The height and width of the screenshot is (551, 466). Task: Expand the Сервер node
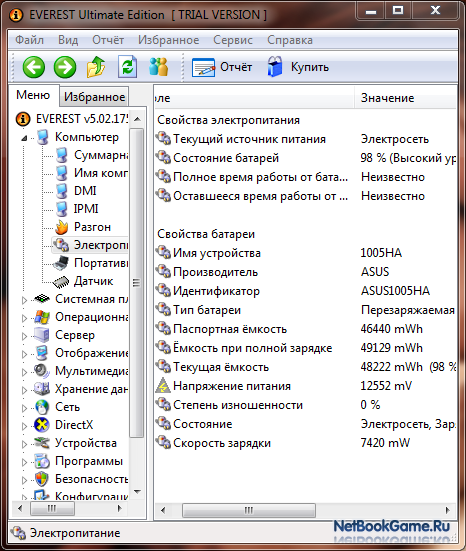pyautogui.click(x=24, y=336)
